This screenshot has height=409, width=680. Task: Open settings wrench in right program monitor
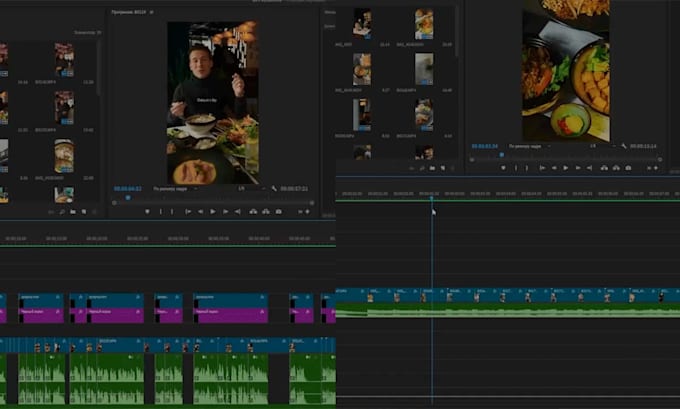[x=624, y=146]
